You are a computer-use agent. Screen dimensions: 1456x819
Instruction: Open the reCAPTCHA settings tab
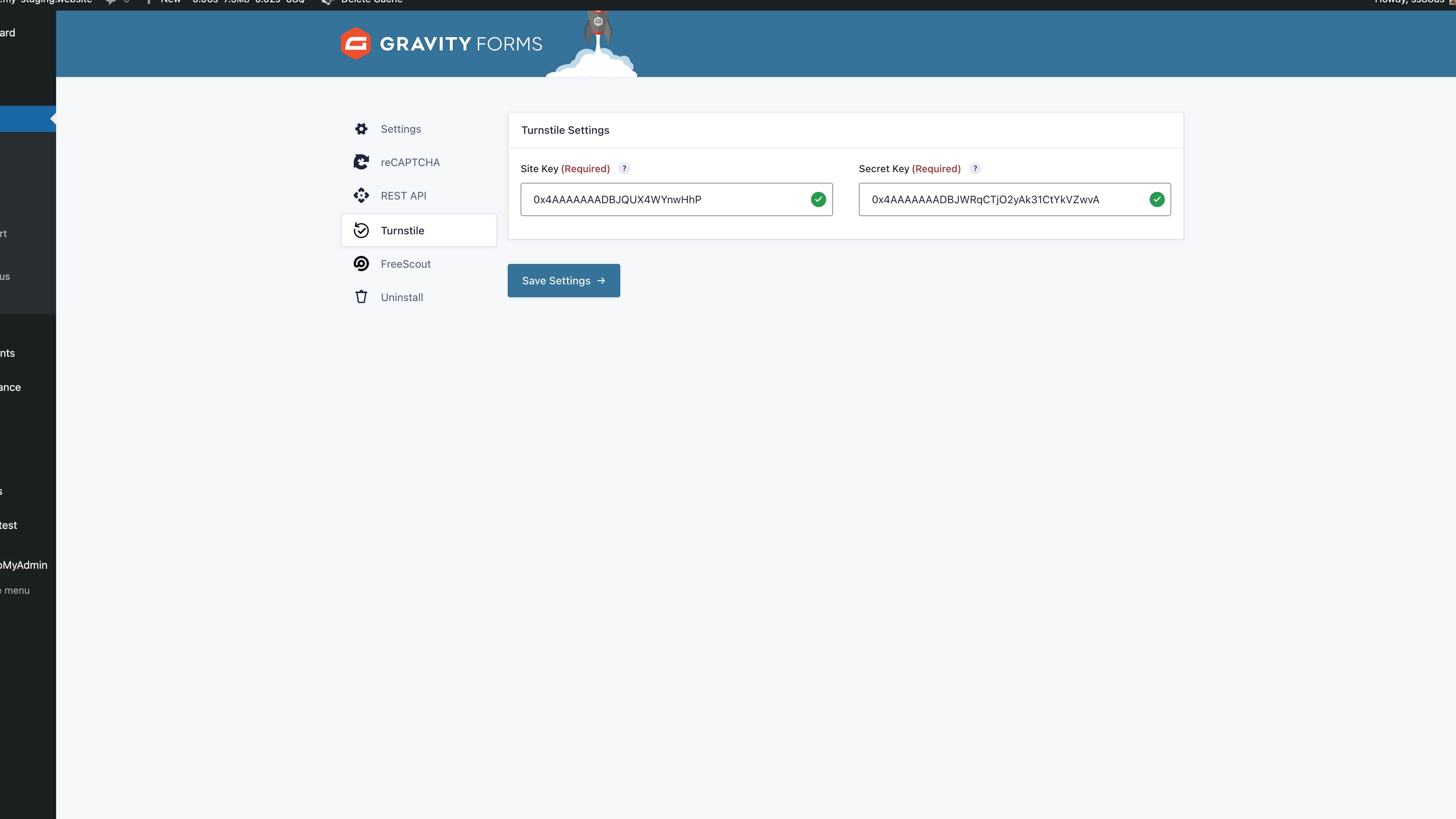[419, 162]
